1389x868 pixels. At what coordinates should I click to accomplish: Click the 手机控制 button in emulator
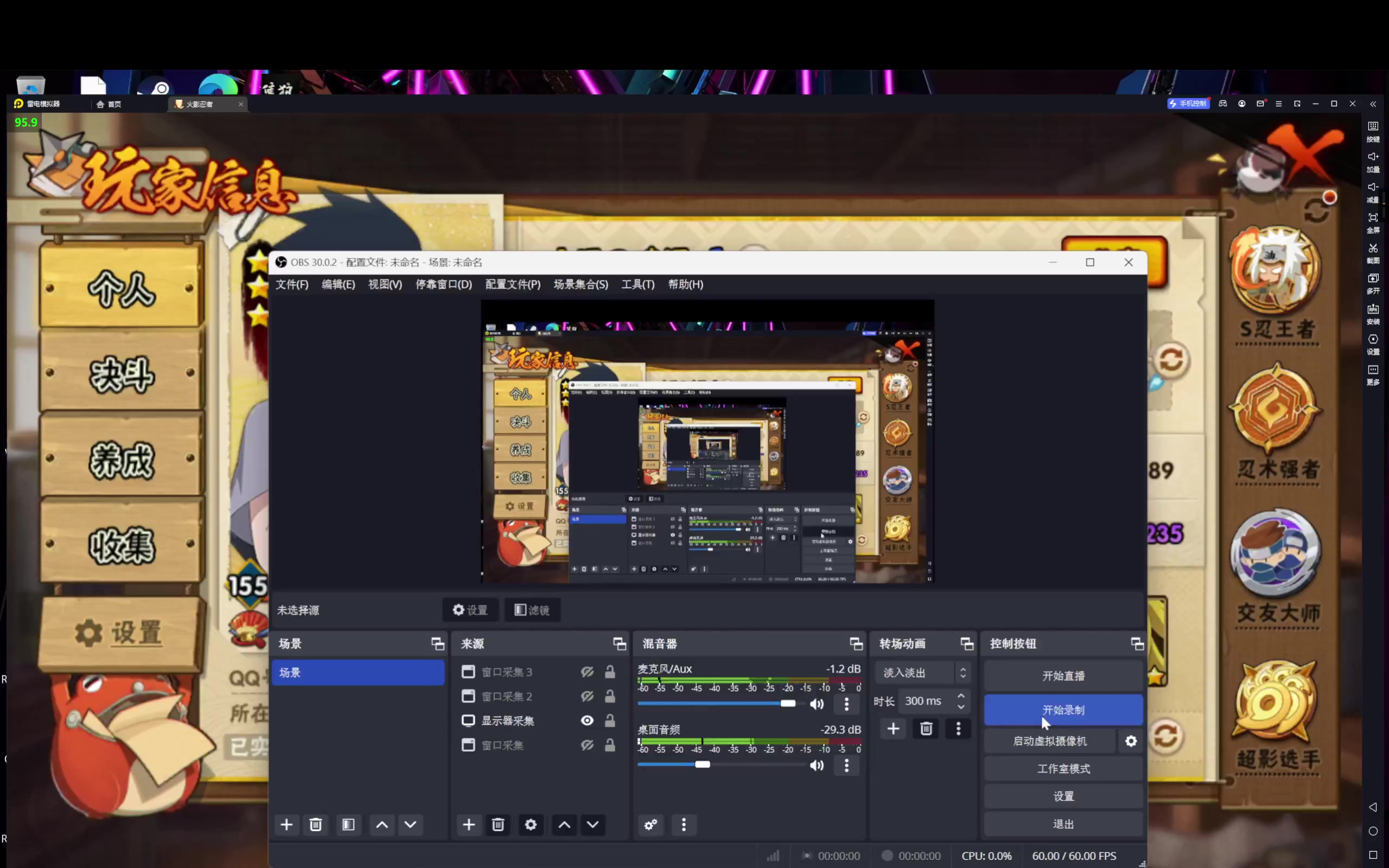[x=1189, y=104]
